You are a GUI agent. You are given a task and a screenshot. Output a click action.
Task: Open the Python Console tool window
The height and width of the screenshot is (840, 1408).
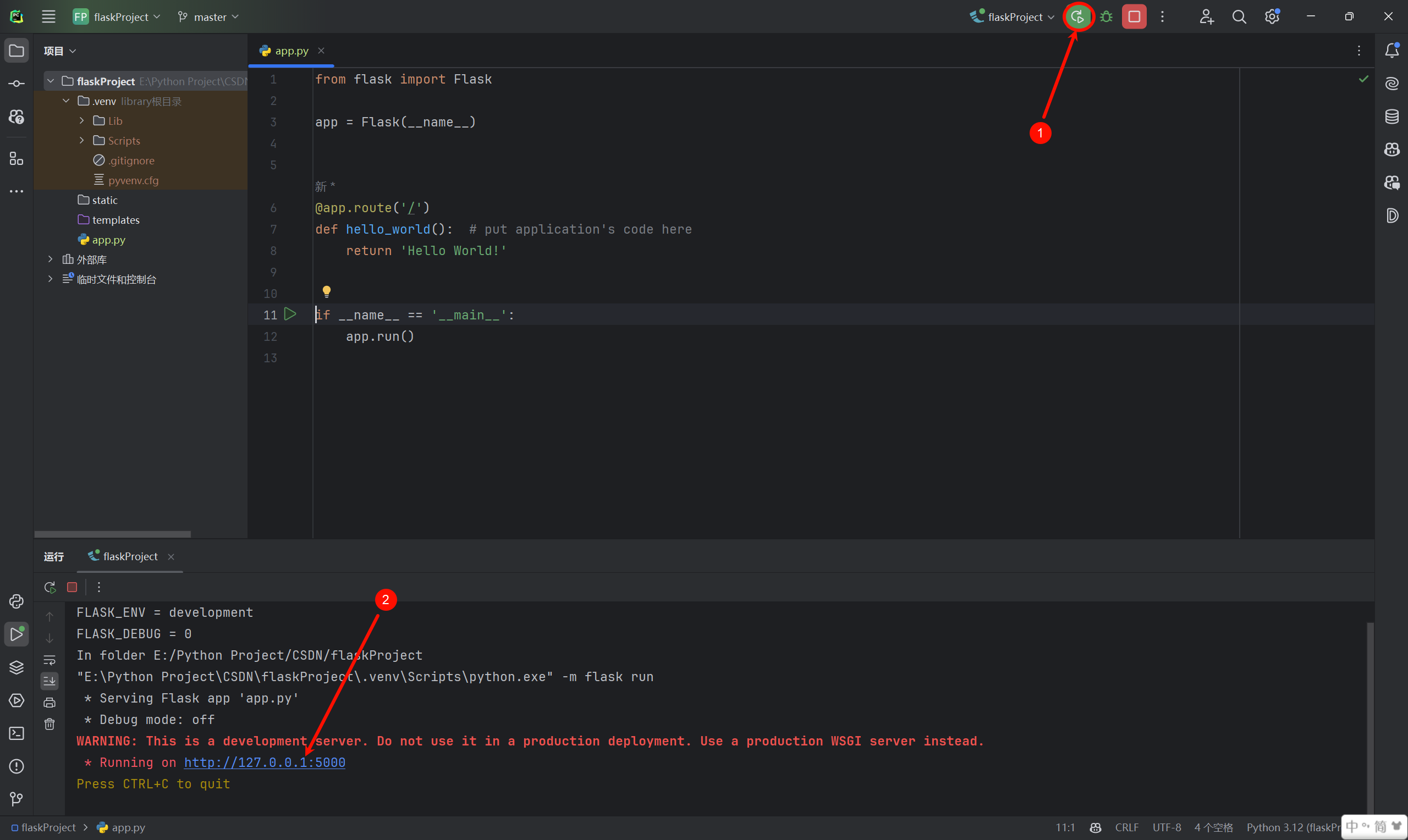16,601
